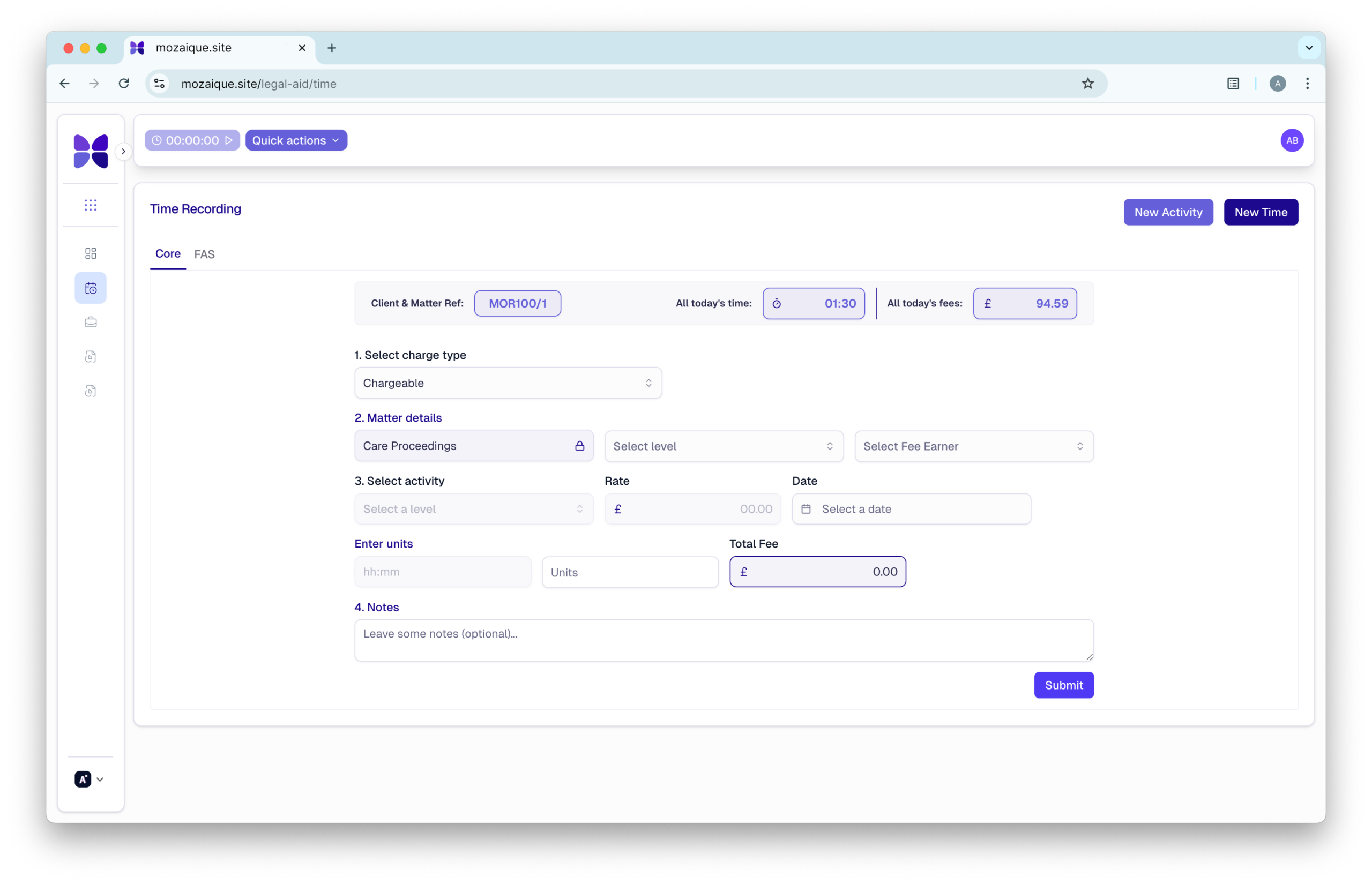Open Select Fee Earner dropdown

click(974, 446)
